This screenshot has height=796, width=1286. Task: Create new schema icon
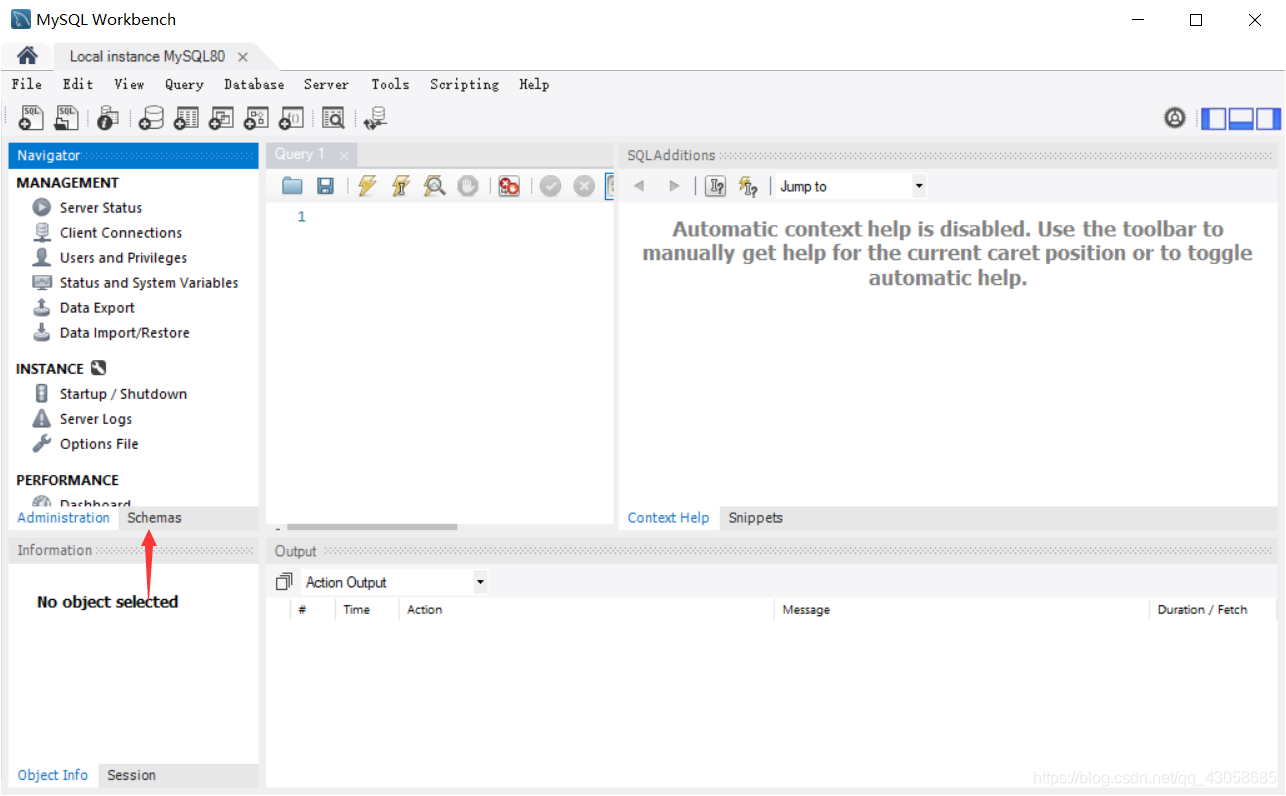[151, 118]
